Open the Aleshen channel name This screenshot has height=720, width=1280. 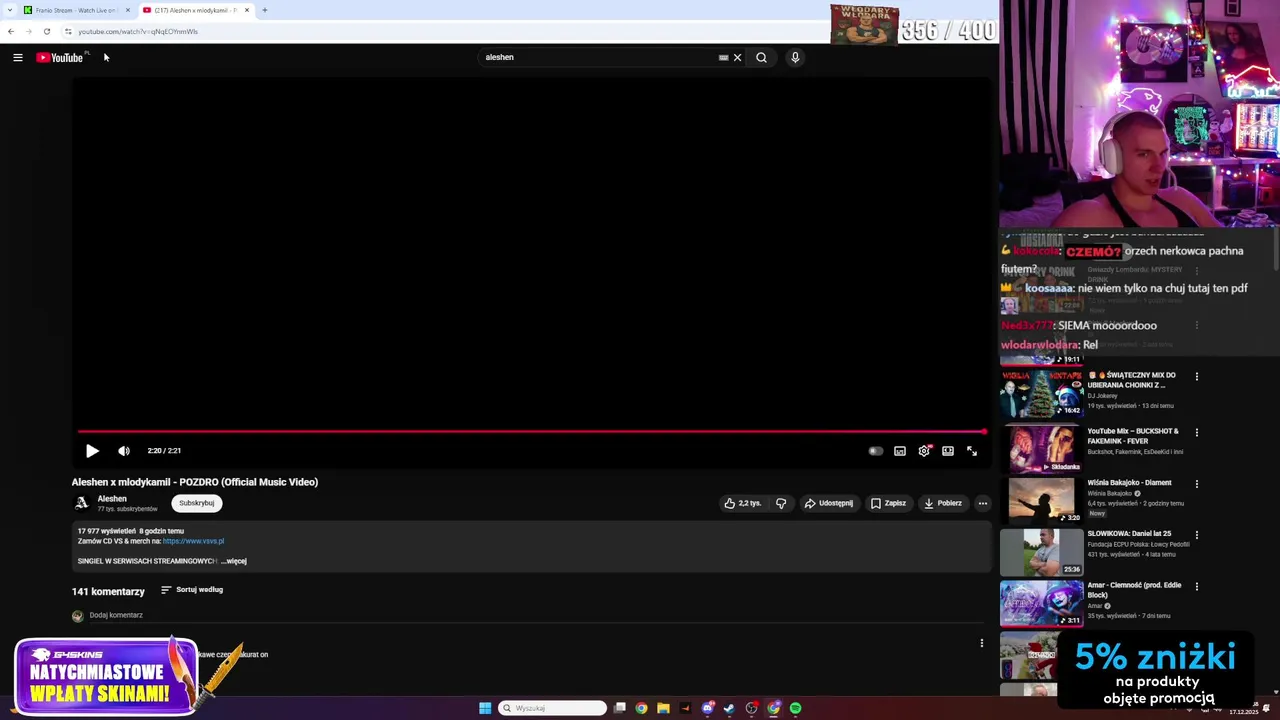point(112,499)
